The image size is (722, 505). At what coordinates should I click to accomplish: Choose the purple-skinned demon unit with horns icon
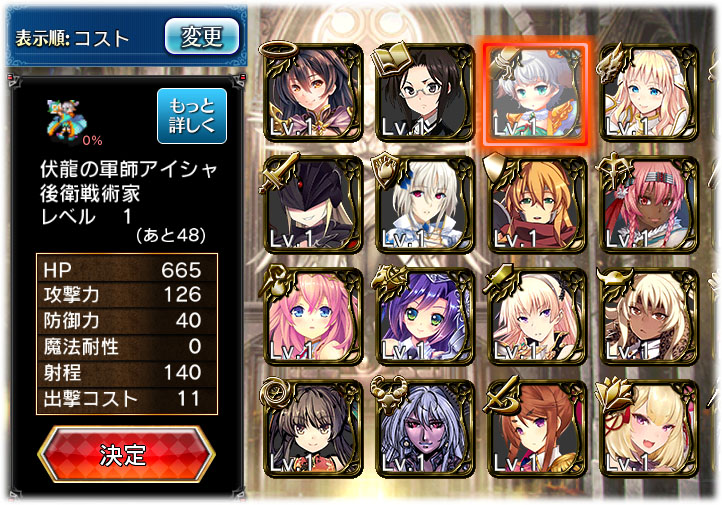pyautogui.click(x=425, y=429)
